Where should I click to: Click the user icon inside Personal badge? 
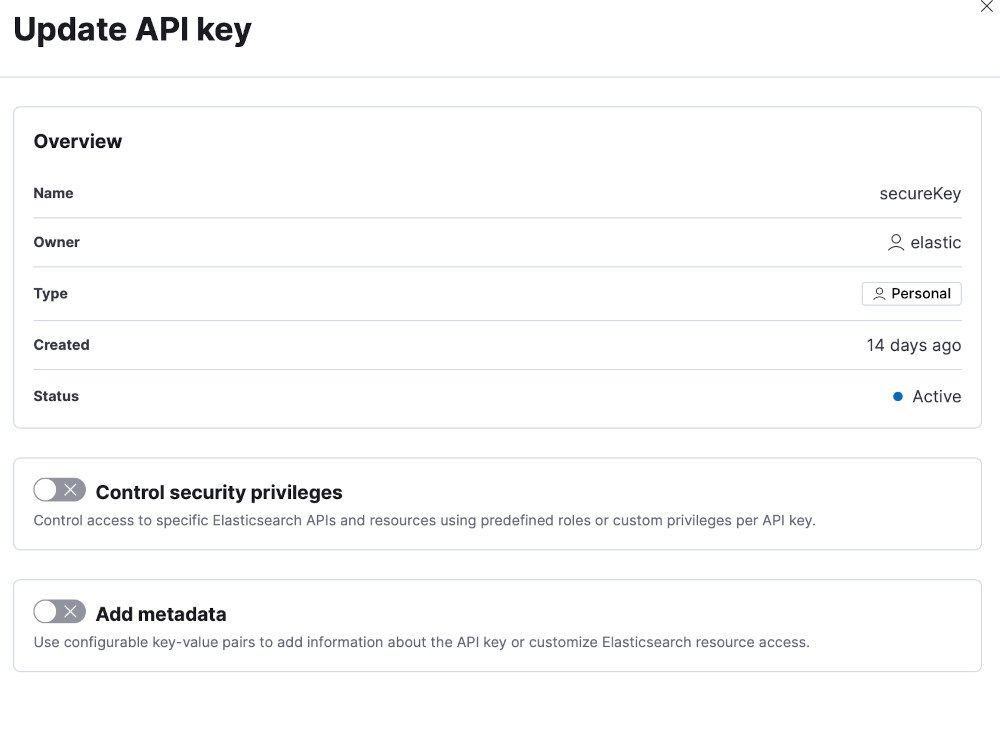pos(879,294)
